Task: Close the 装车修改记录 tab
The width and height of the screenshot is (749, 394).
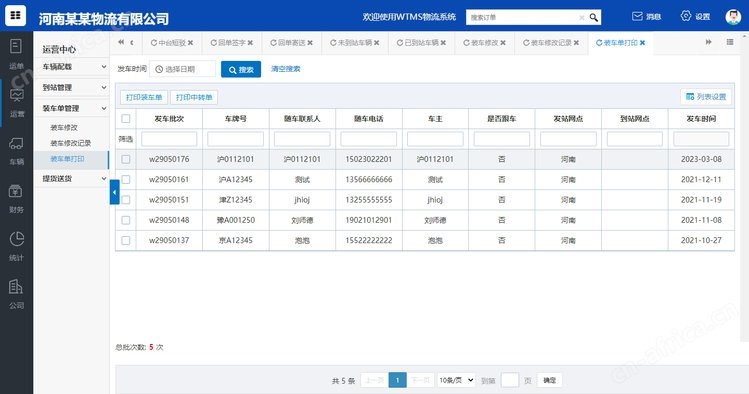Action: (x=577, y=43)
